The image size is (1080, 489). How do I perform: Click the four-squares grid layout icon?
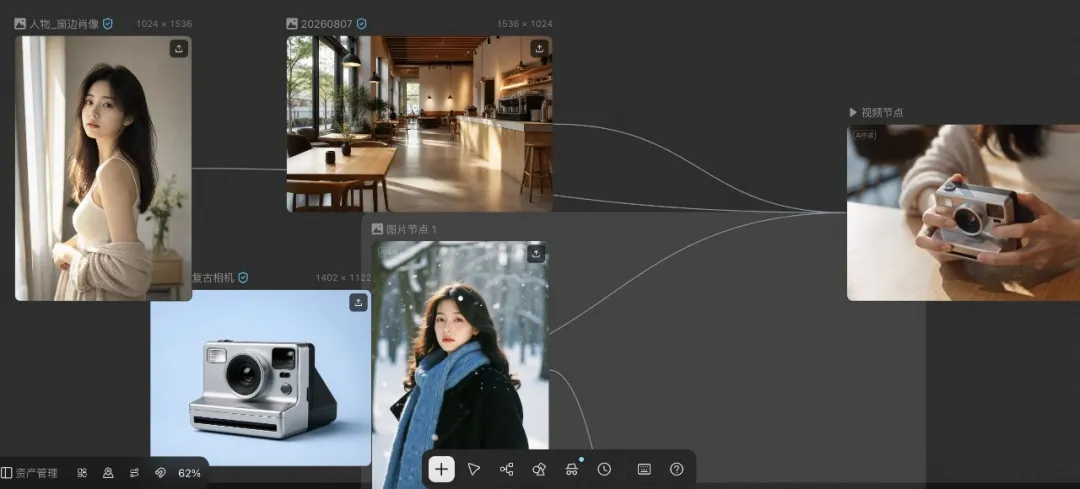(x=82, y=473)
